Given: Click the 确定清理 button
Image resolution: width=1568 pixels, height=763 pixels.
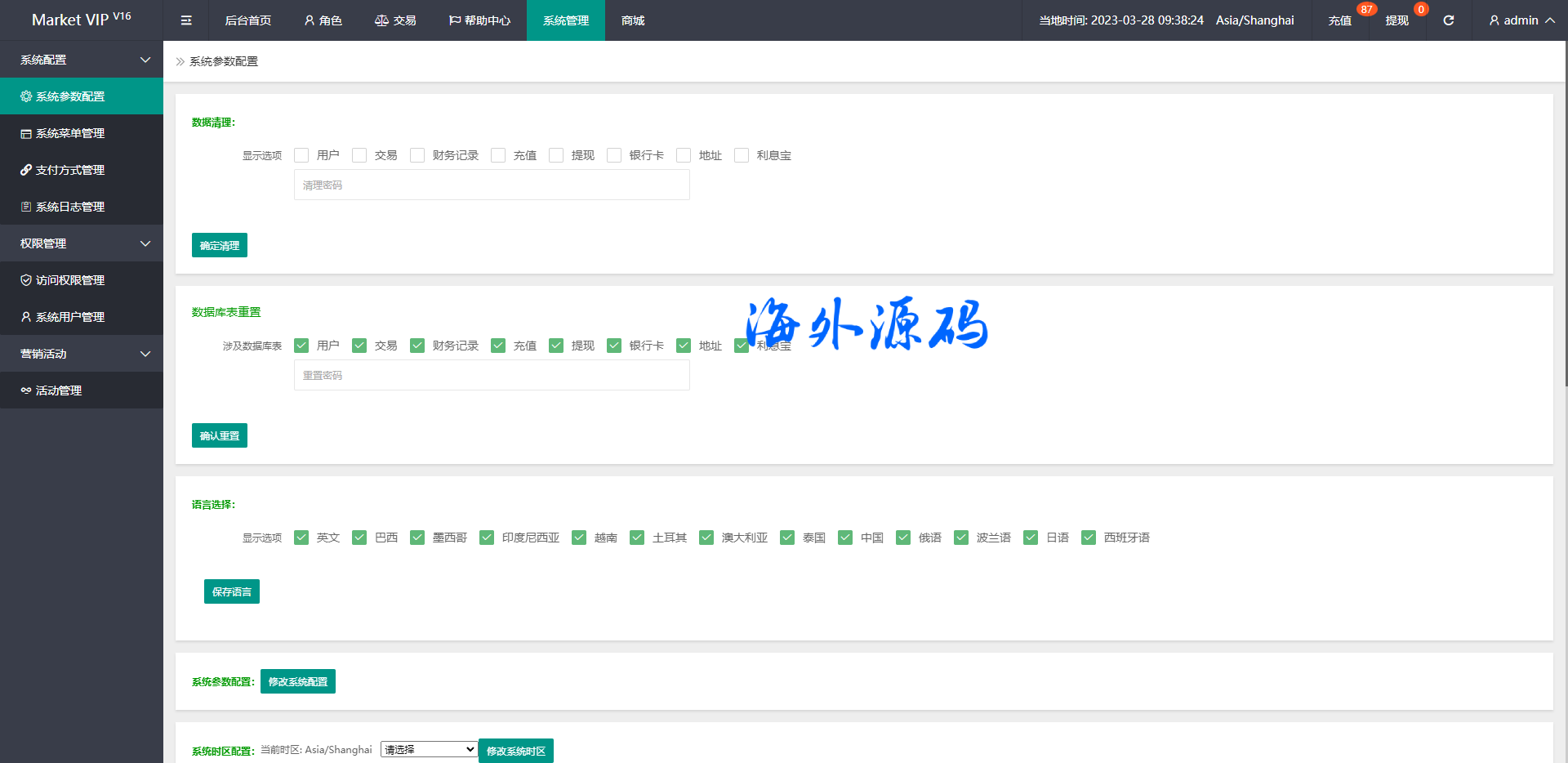Looking at the screenshot, I should coord(220,245).
